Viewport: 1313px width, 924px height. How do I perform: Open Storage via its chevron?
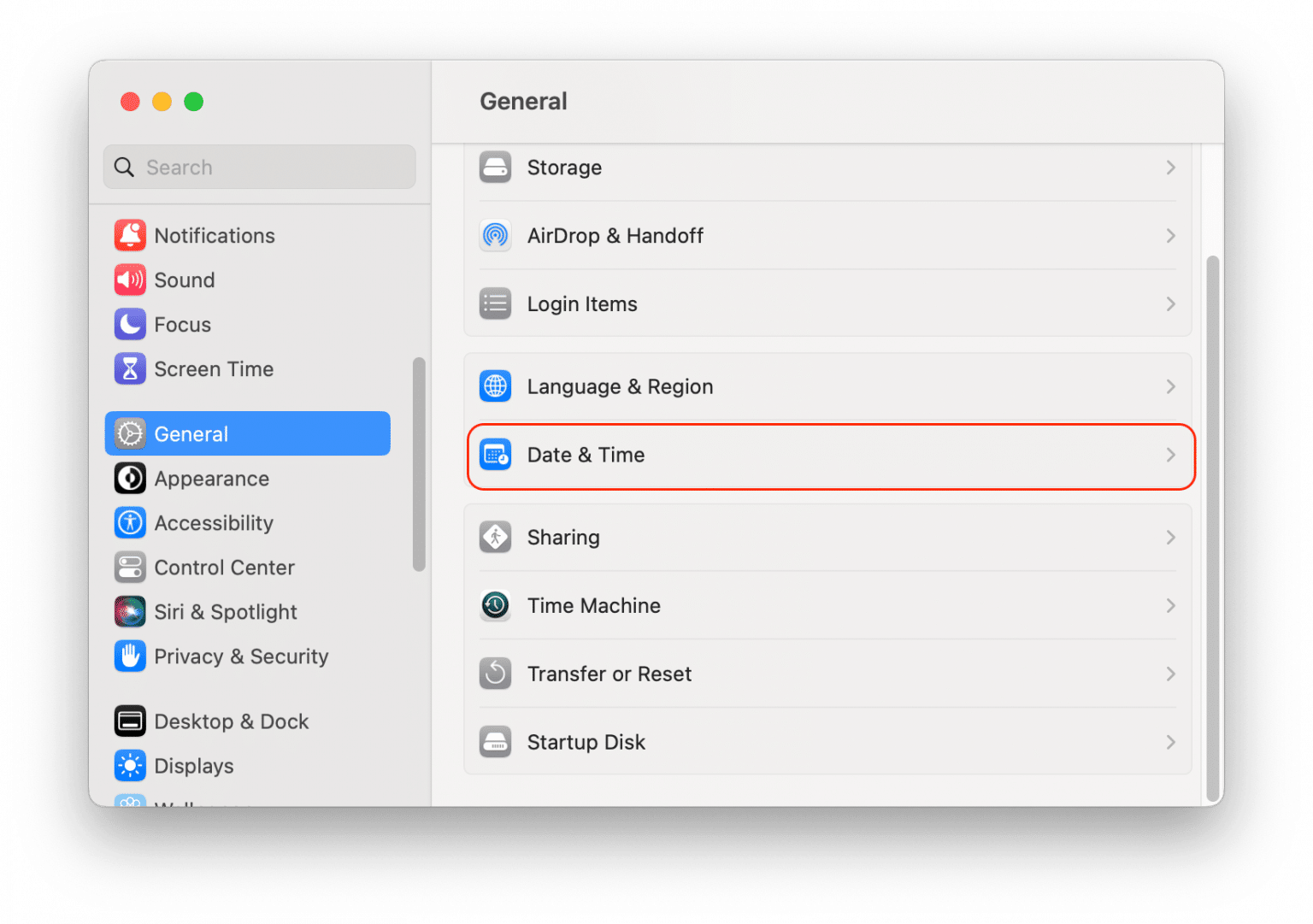click(x=1170, y=168)
